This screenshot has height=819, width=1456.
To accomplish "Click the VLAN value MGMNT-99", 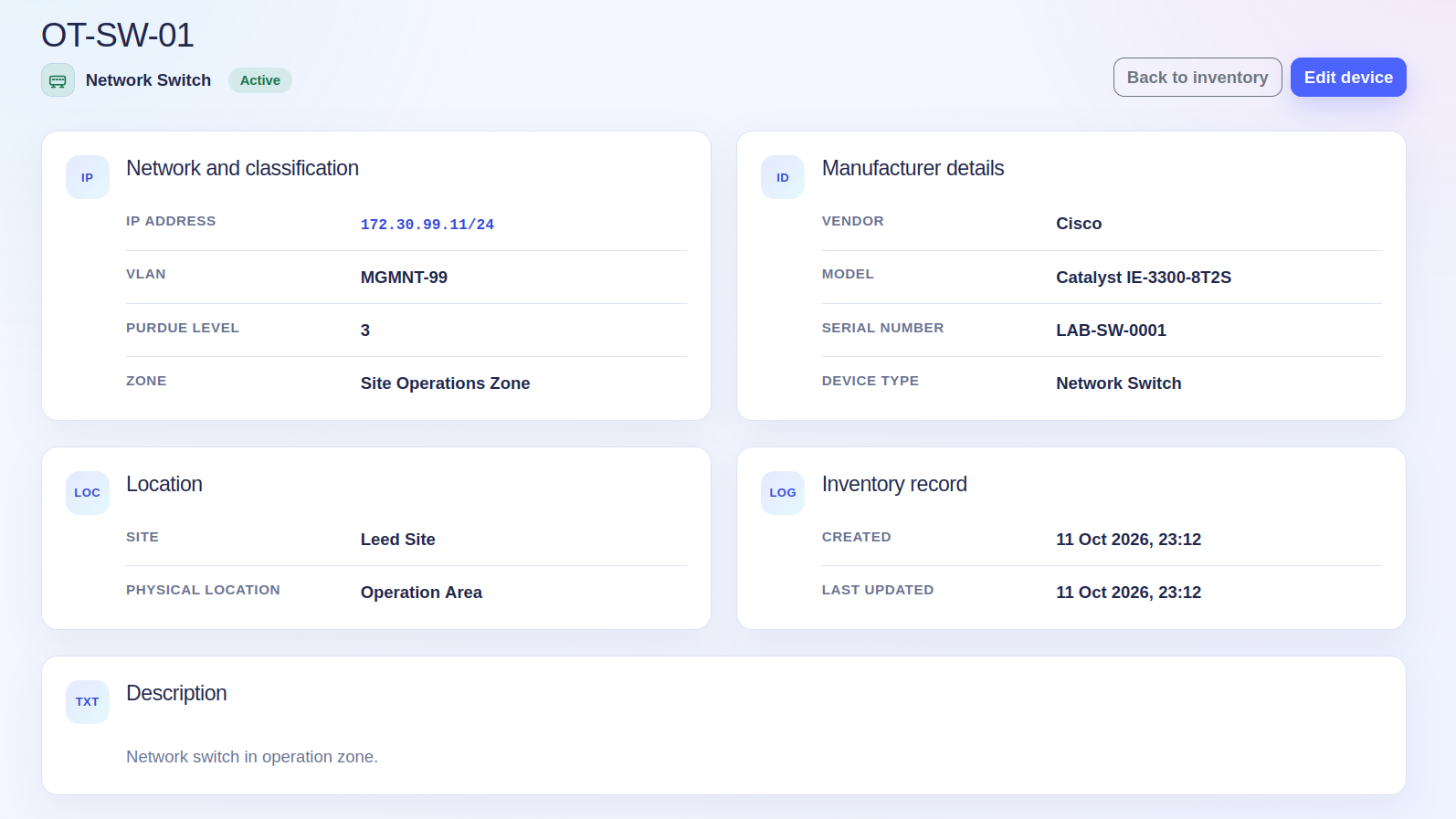I will [x=404, y=278].
